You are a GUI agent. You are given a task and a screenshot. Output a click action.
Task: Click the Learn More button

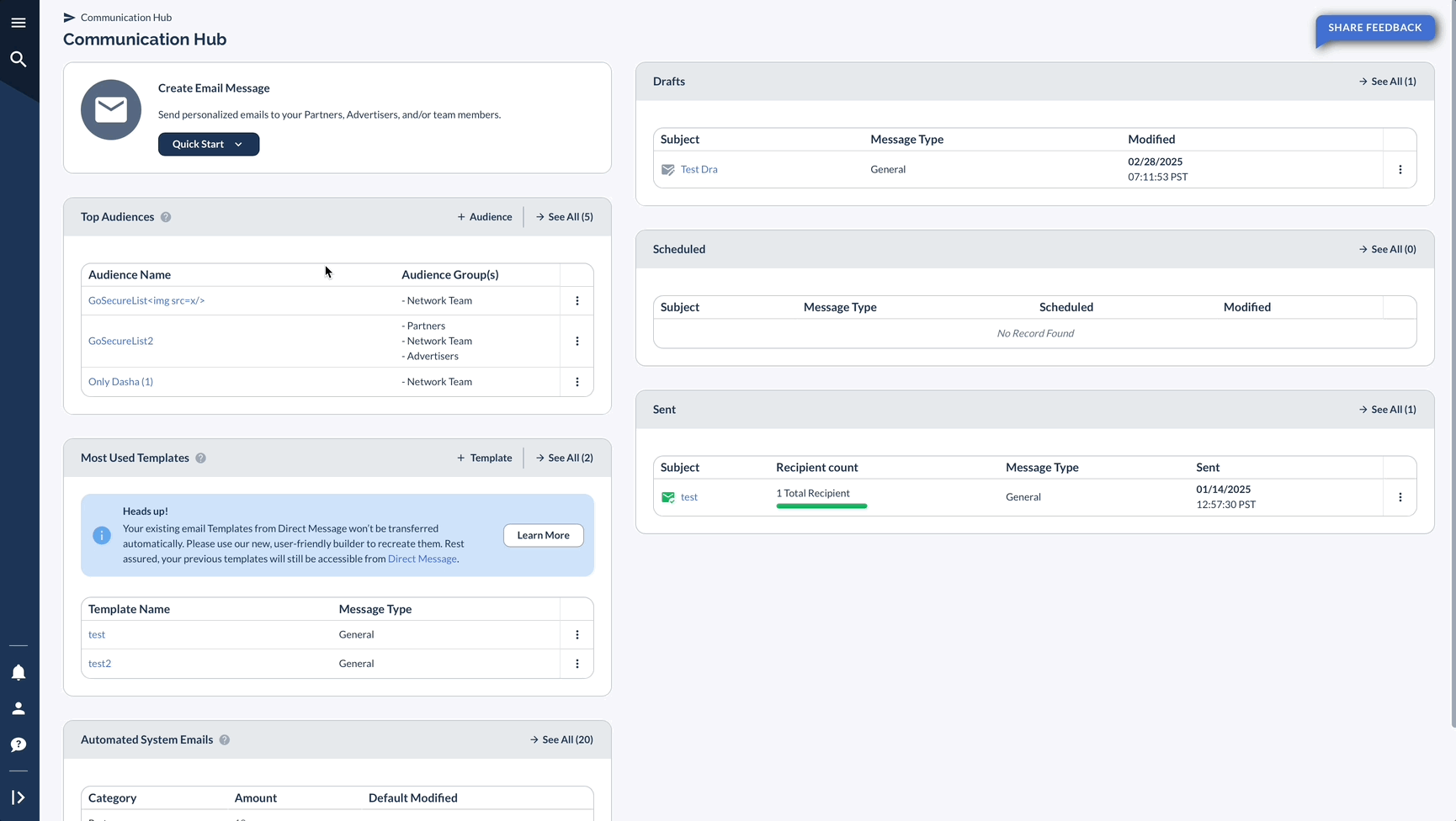point(544,535)
